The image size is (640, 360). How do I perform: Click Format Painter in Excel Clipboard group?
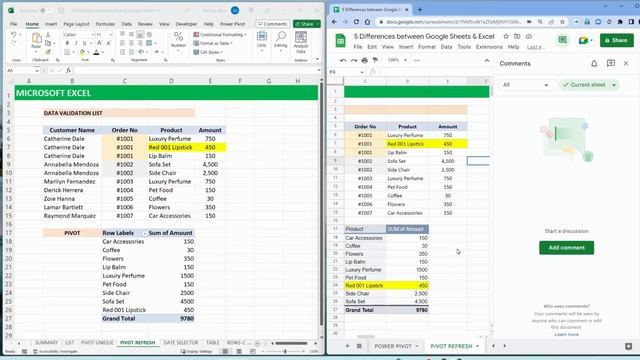[48, 52]
